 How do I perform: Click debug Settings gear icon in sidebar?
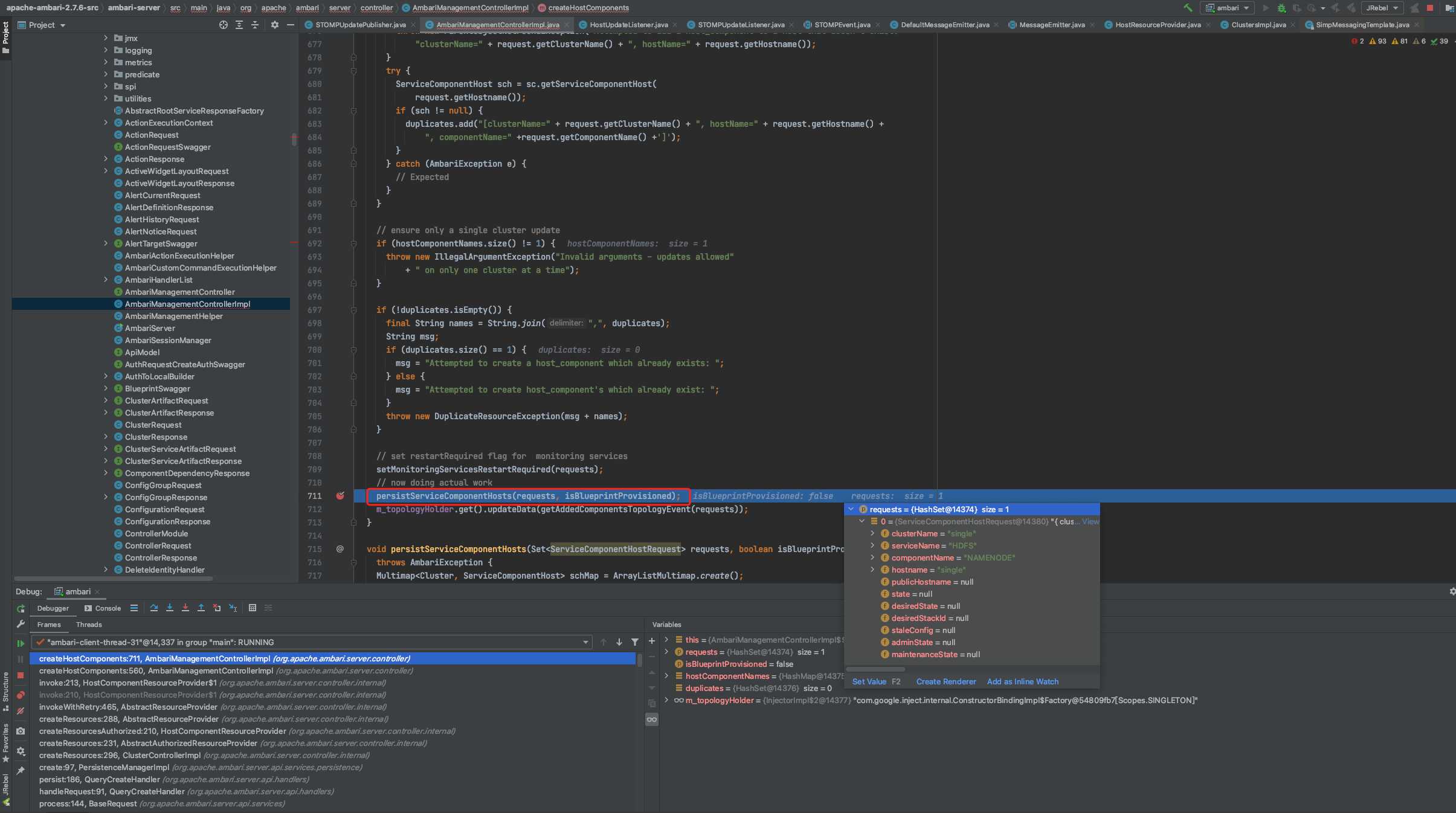(x=21, y=751)
